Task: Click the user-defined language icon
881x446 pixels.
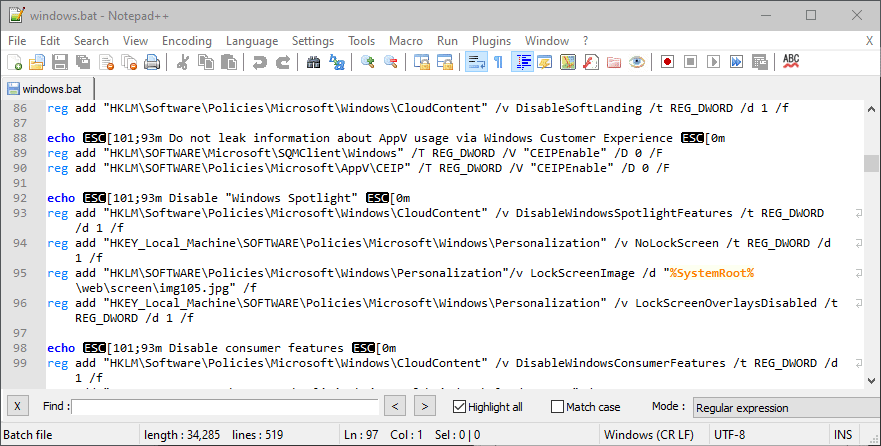Action: tap(544, 62)
